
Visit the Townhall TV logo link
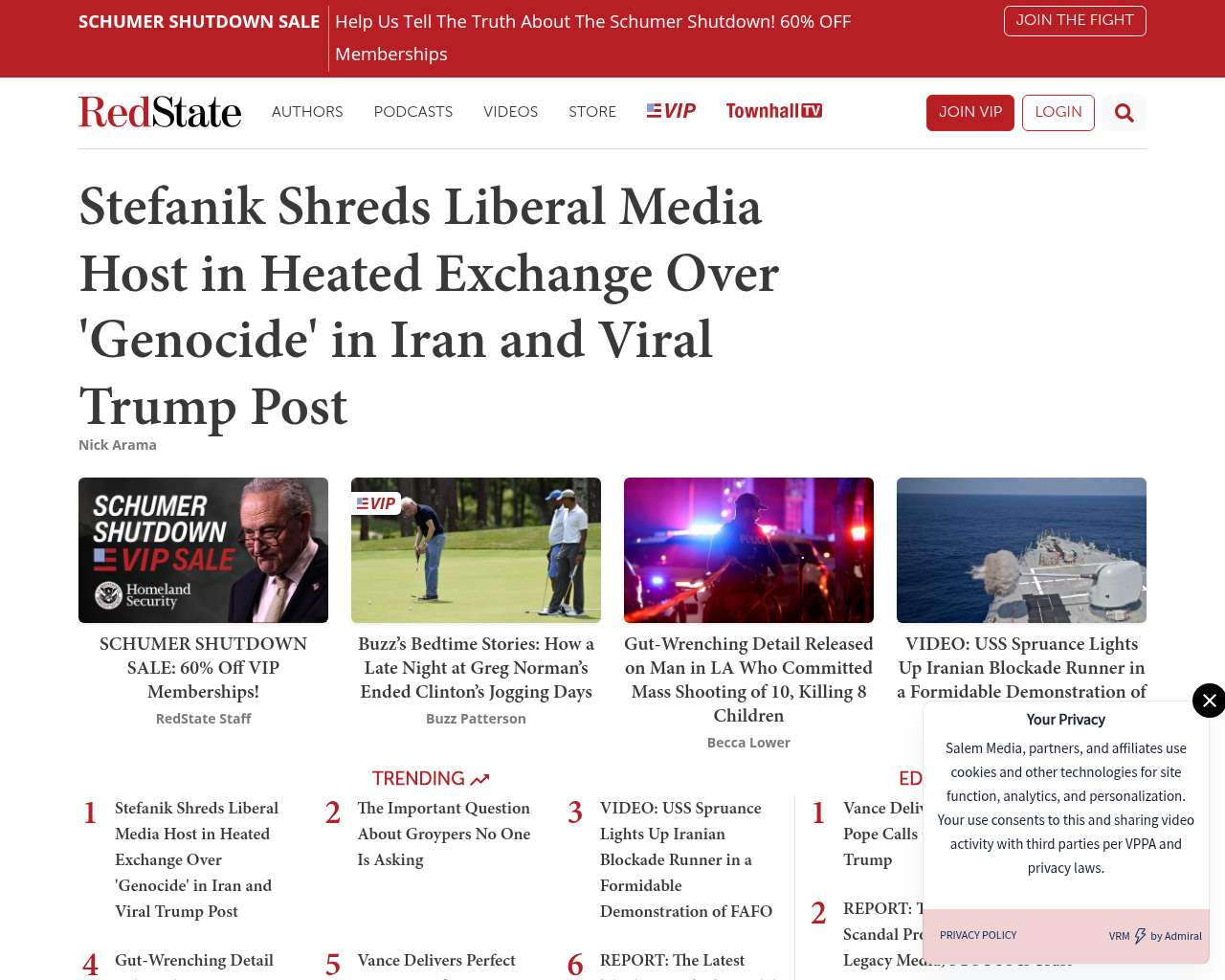[774, 111]
